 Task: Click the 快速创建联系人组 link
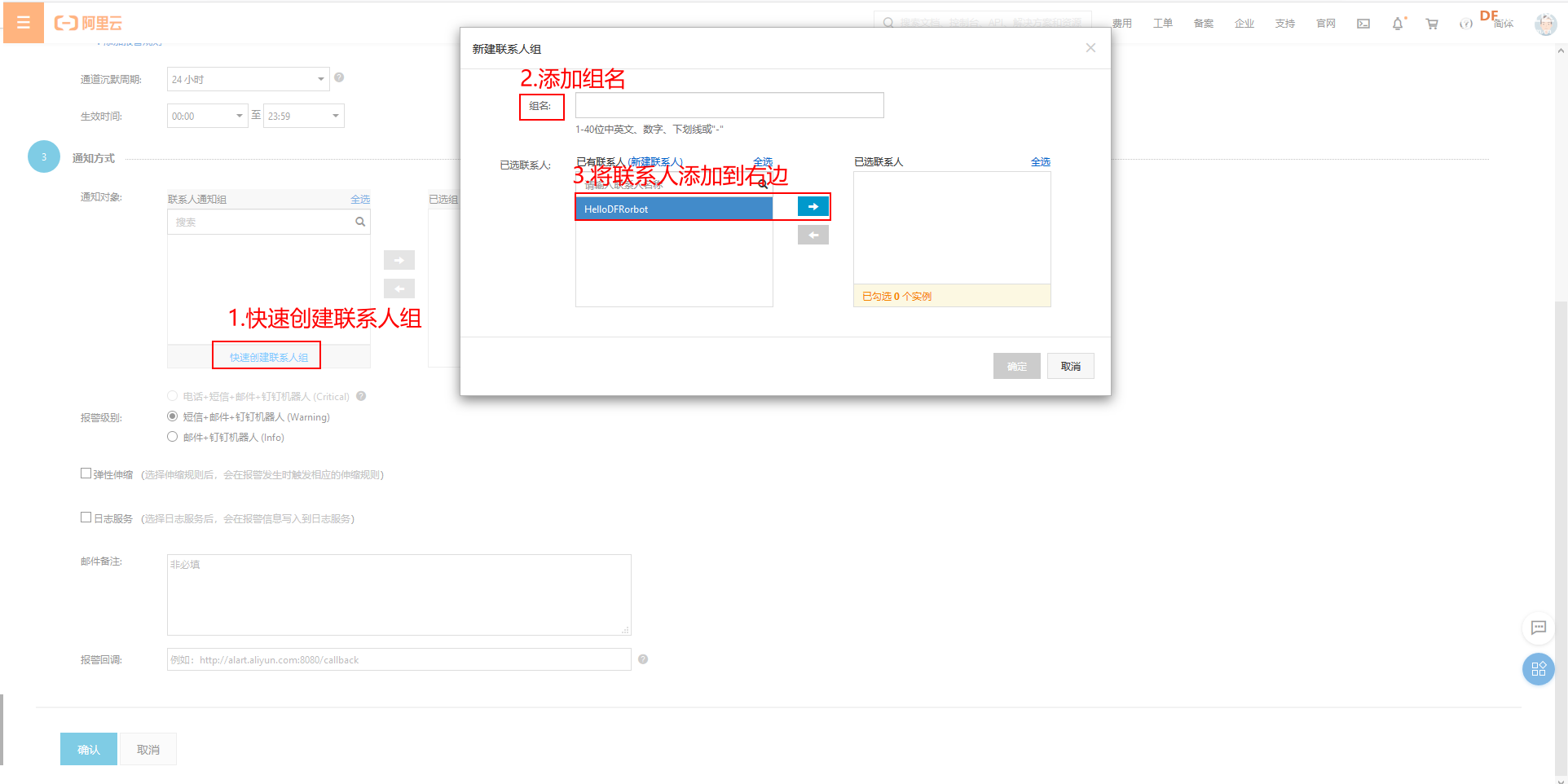click(268, 357)
